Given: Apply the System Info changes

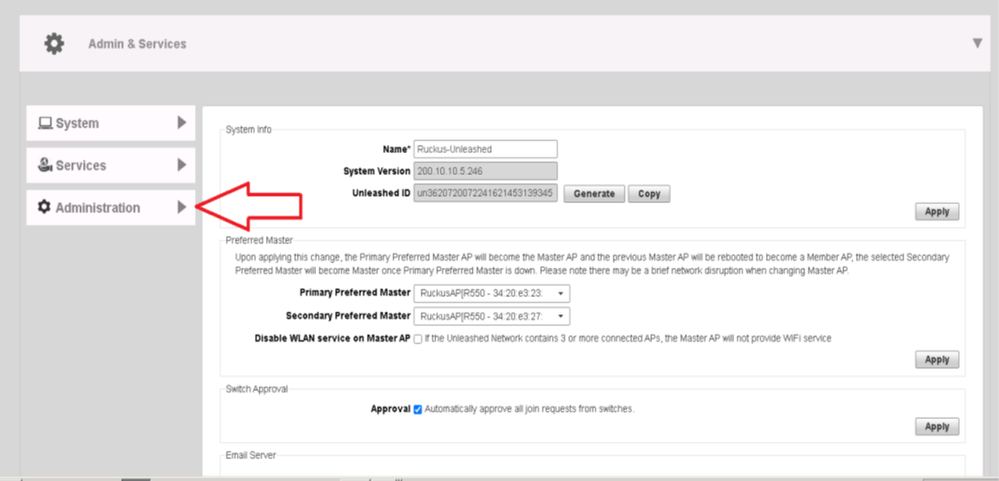Looking at the screenshot, I should (936, 212).
